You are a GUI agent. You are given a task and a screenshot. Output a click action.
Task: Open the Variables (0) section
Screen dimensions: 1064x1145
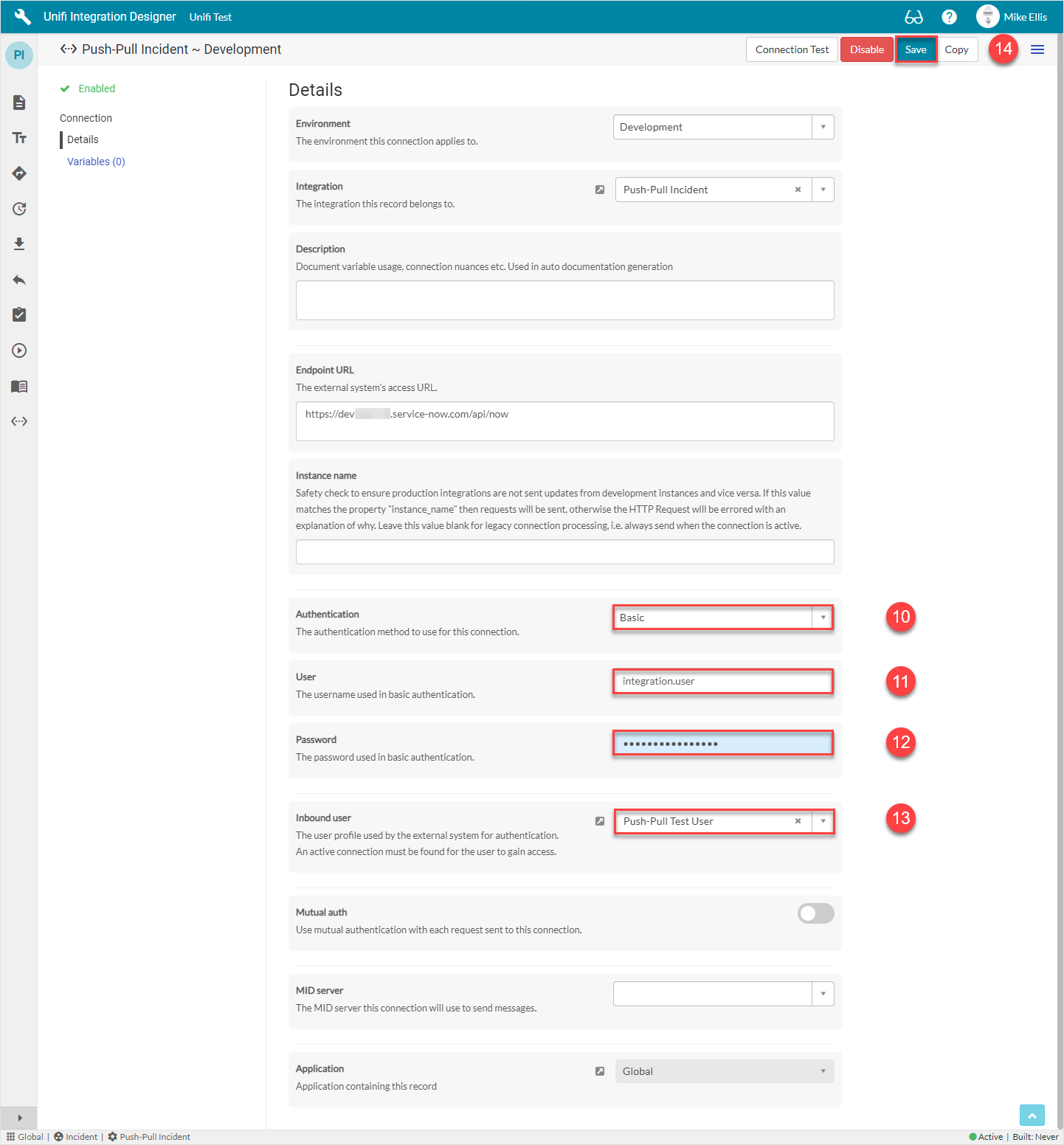coord(96,162)
